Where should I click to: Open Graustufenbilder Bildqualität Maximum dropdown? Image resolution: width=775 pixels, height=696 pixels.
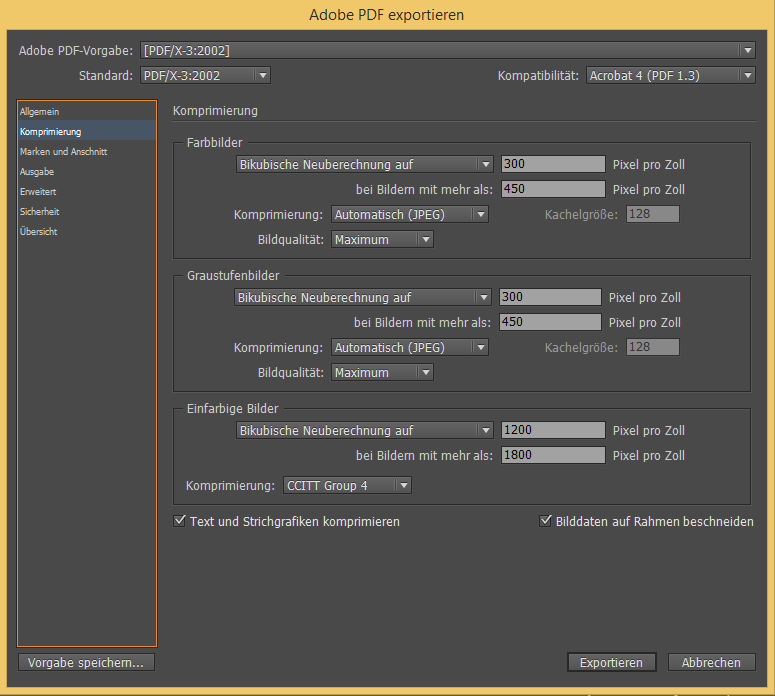click(x=382, y=372)
